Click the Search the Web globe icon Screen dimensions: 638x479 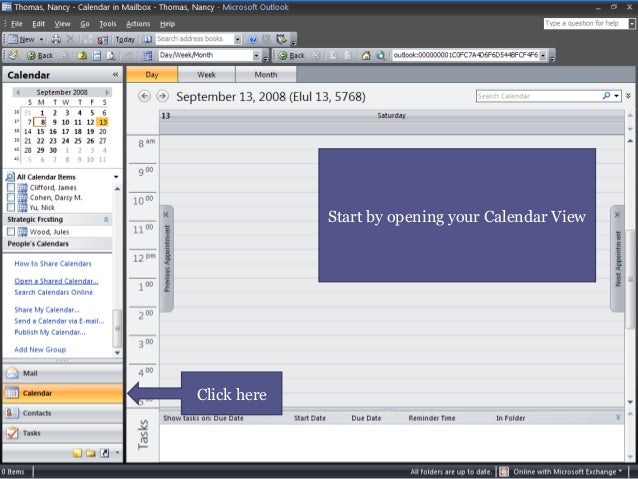(380, 55)
